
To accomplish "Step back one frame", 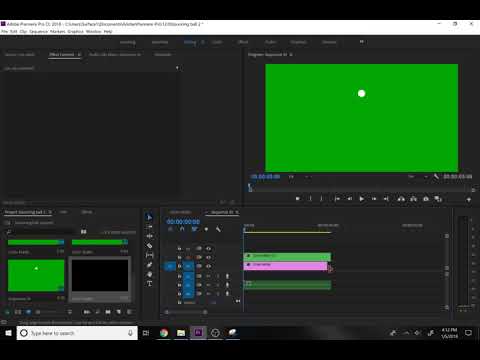I will tap(349, 199).
